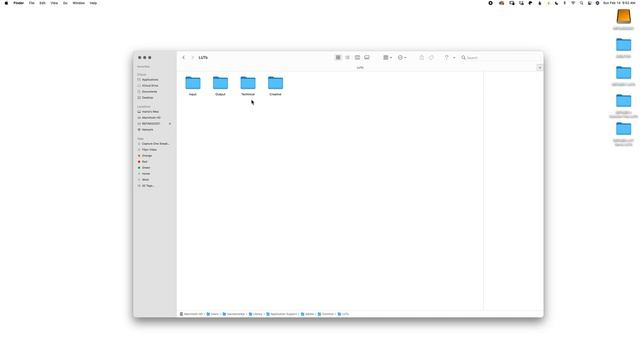
Task: Open the Help menu
Action: 93,3
